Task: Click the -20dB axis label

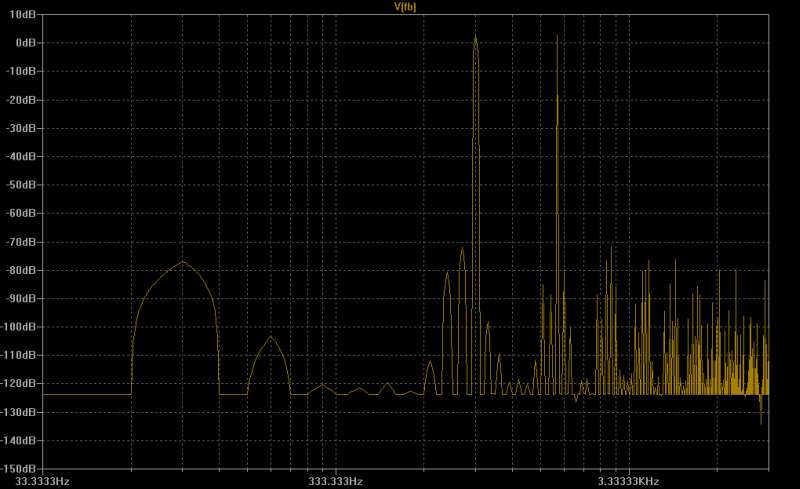Action: click(x=21, y=100)
